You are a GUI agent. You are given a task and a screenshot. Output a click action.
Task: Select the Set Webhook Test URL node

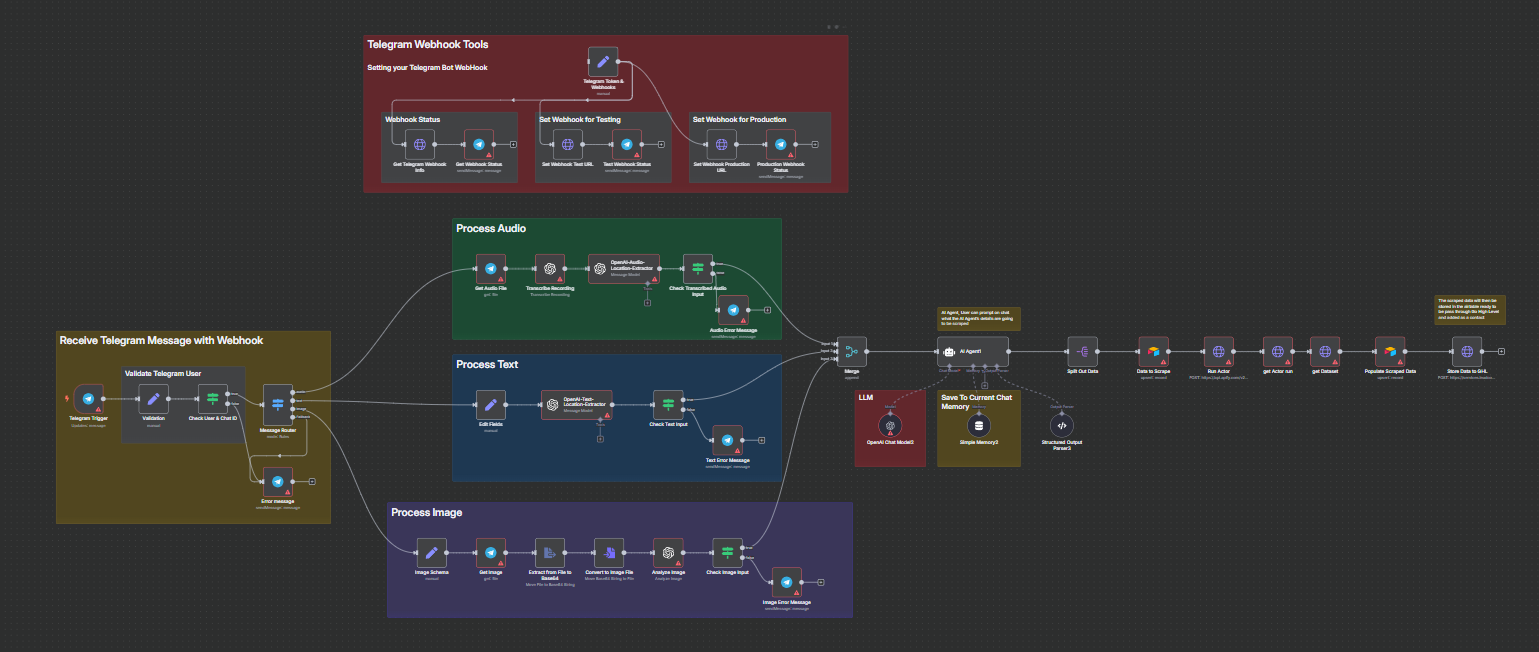567,145
